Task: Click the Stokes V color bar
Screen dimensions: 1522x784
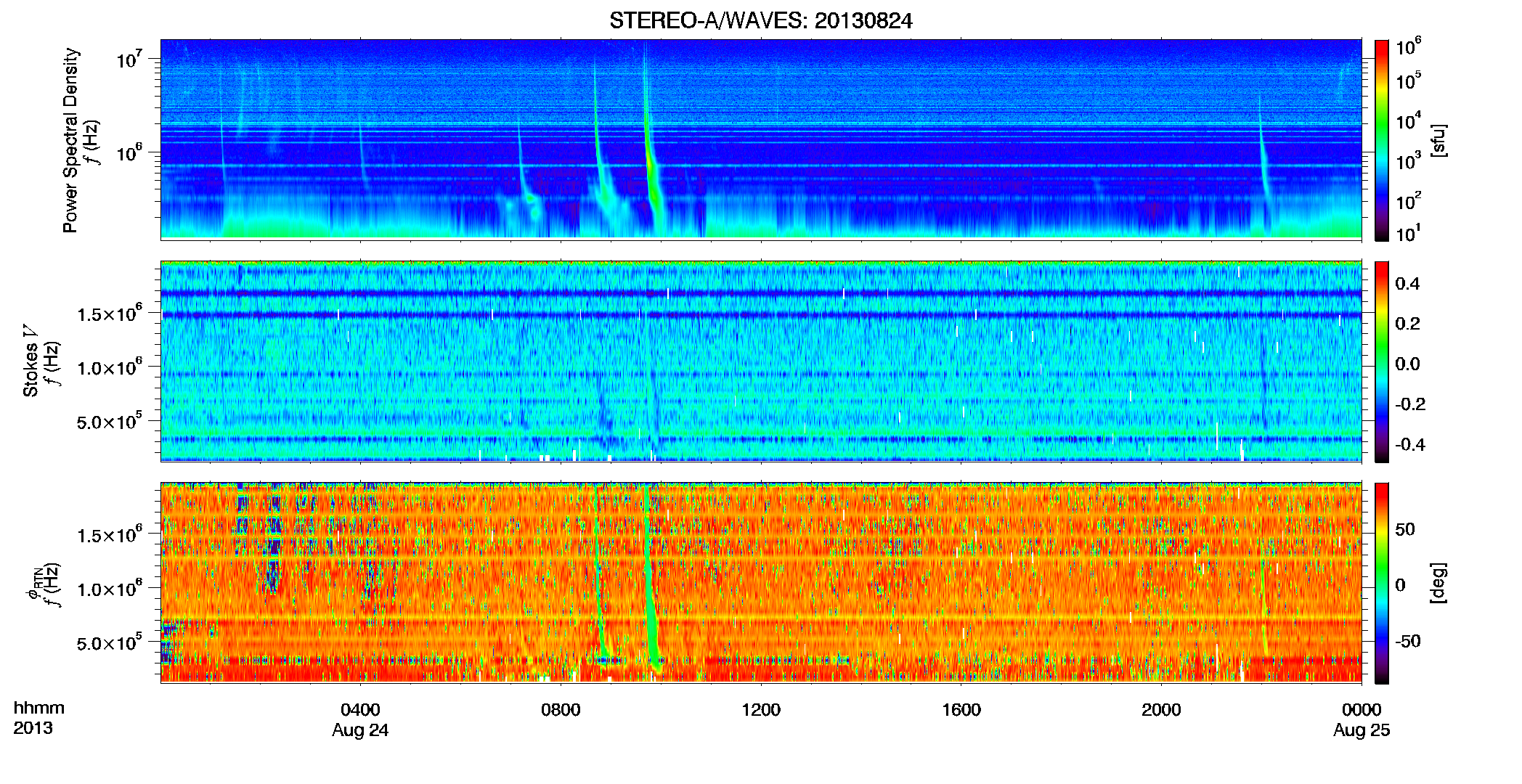Action: coord(1382,362)
